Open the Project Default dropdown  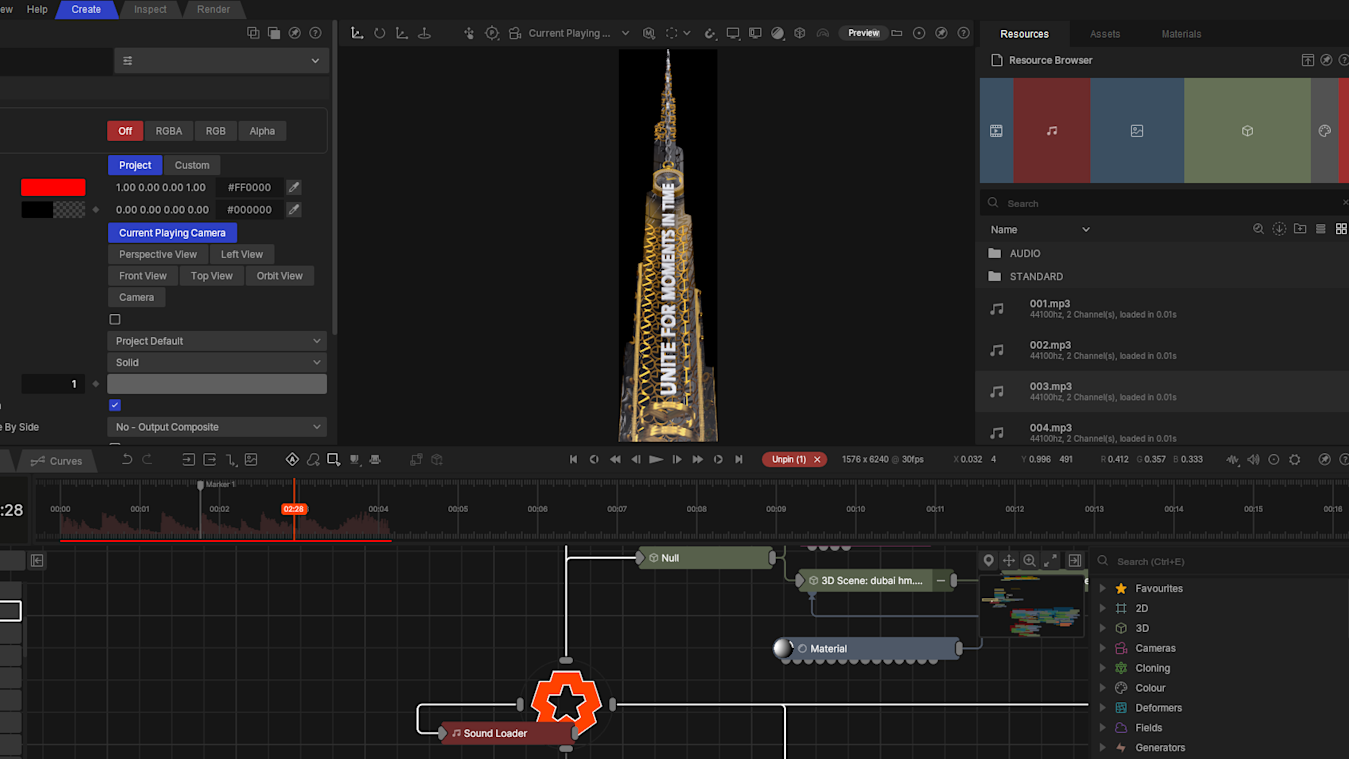point(216,341)
